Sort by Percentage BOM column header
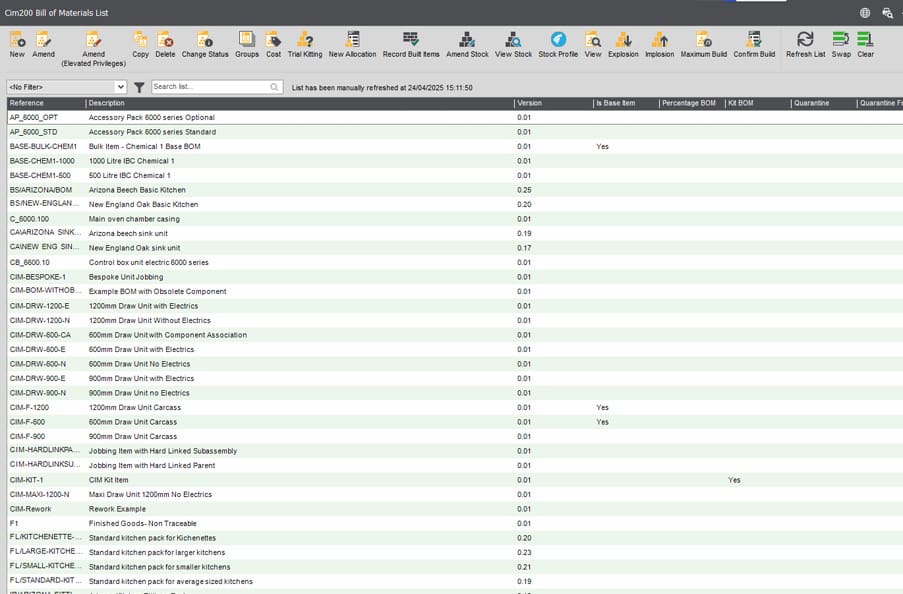This screenshot has height=594, width=903. (689, 103)
